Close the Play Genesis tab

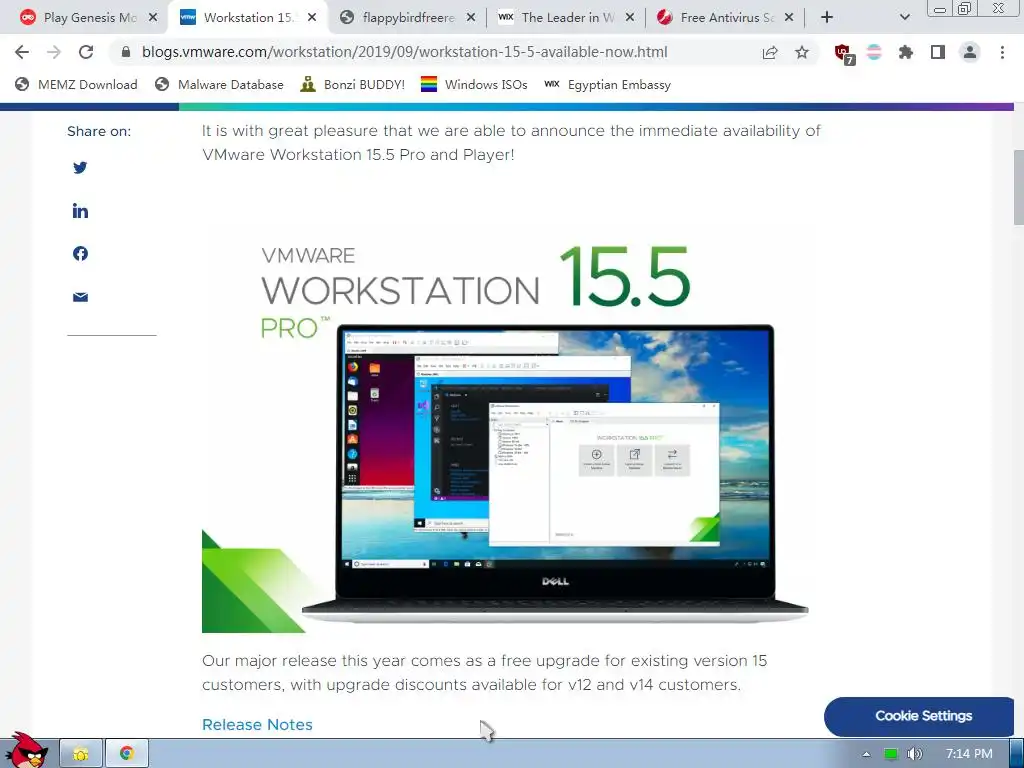tap(153, 18)
